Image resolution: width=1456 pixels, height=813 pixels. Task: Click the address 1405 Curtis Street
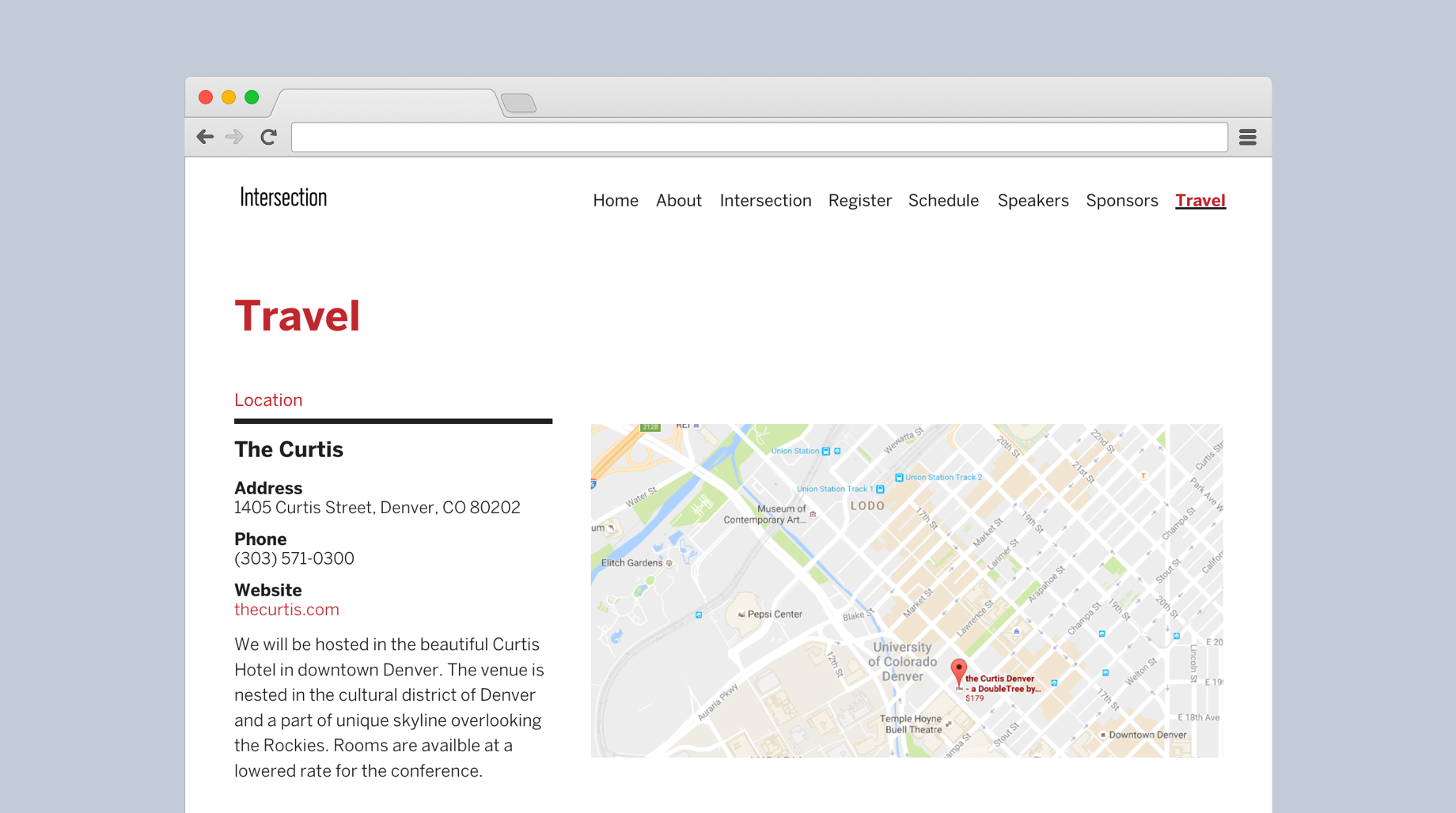coord(377,508)
